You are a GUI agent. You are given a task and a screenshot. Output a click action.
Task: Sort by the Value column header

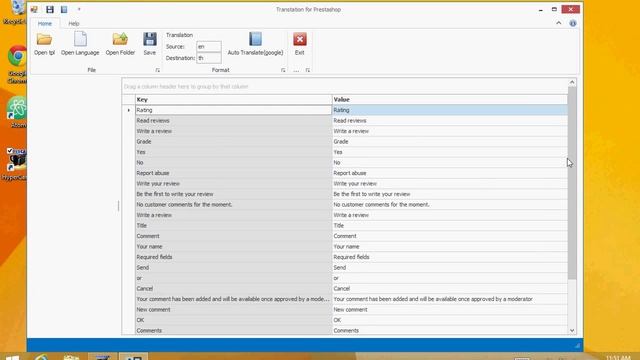click(x=449, y=100)
